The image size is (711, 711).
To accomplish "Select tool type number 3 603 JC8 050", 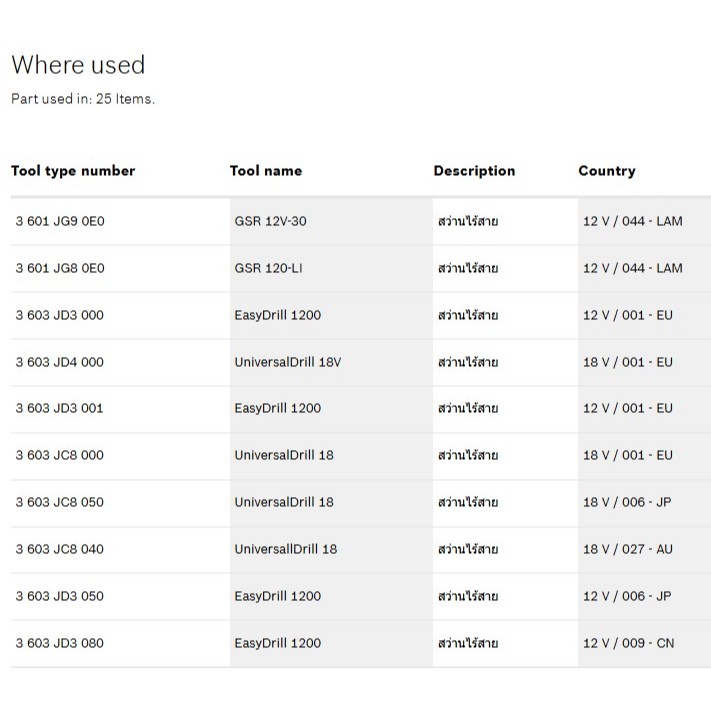I will click(x=60, y=502).
